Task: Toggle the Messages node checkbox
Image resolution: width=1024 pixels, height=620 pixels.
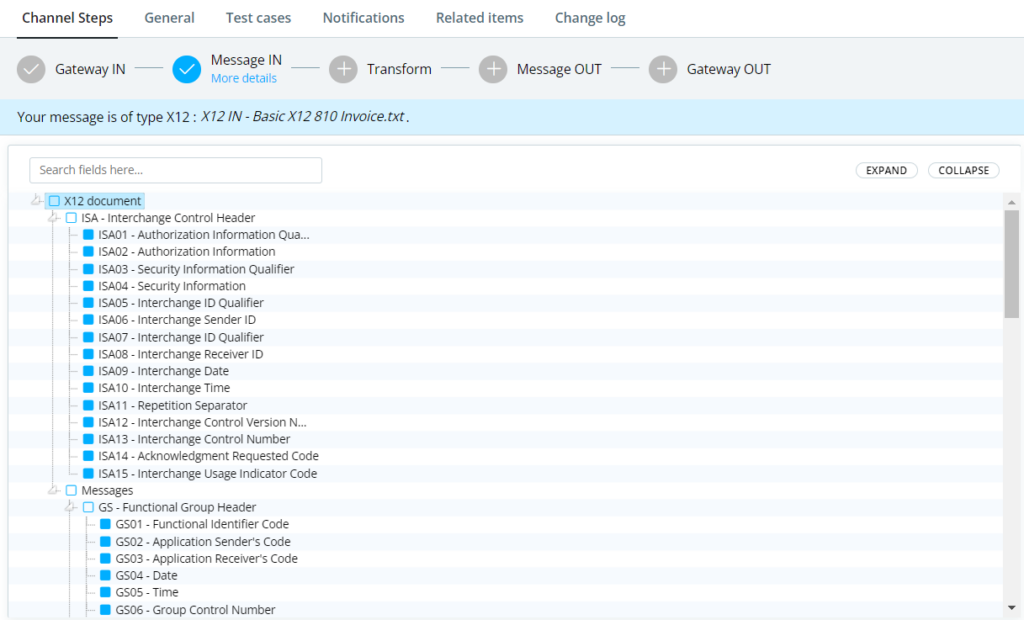Action: click(71, 490)
